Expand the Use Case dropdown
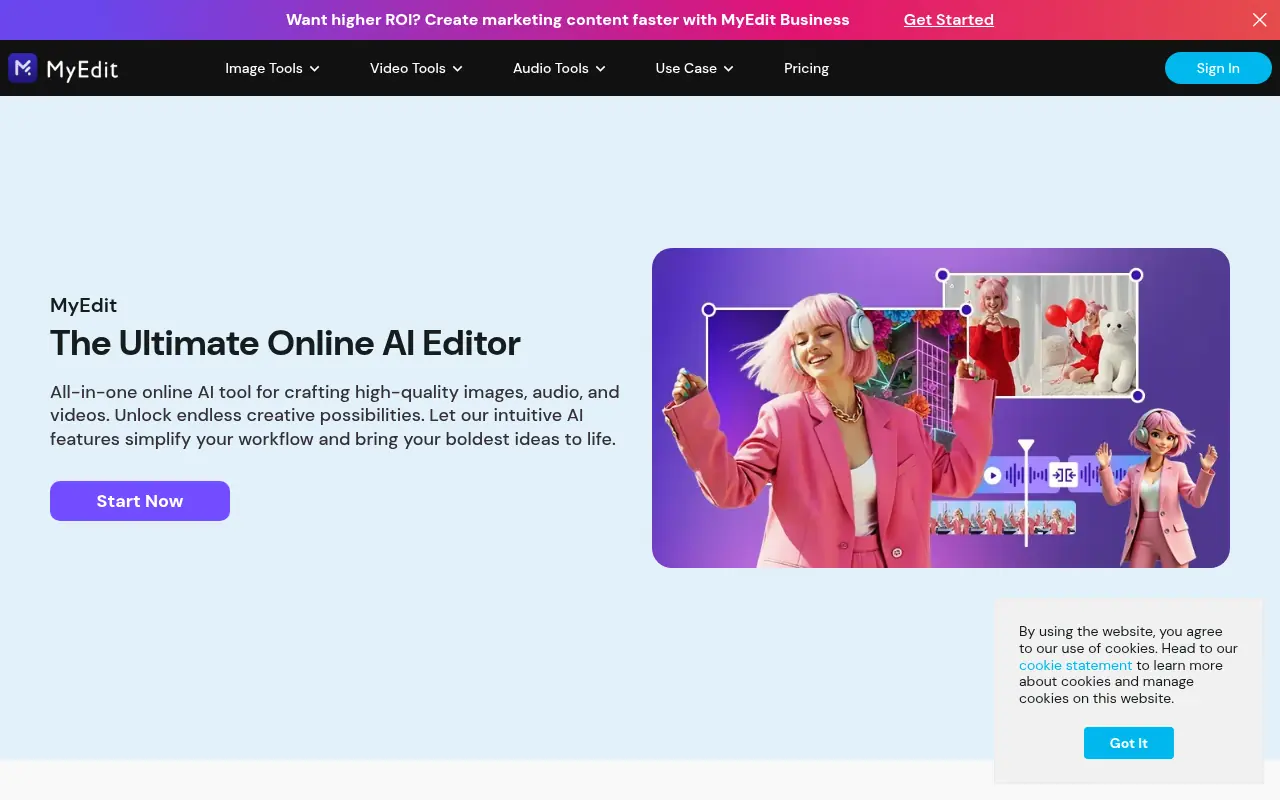1280x800 pixels. (x=694, y=68)
